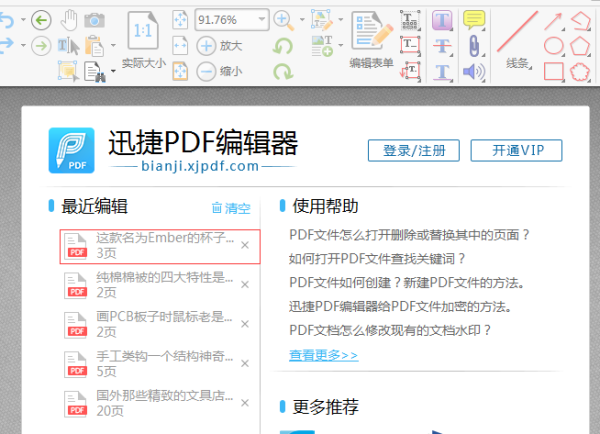Expand the add content dropdown arrow
600x434 pixels.
(x=341, y=46)
